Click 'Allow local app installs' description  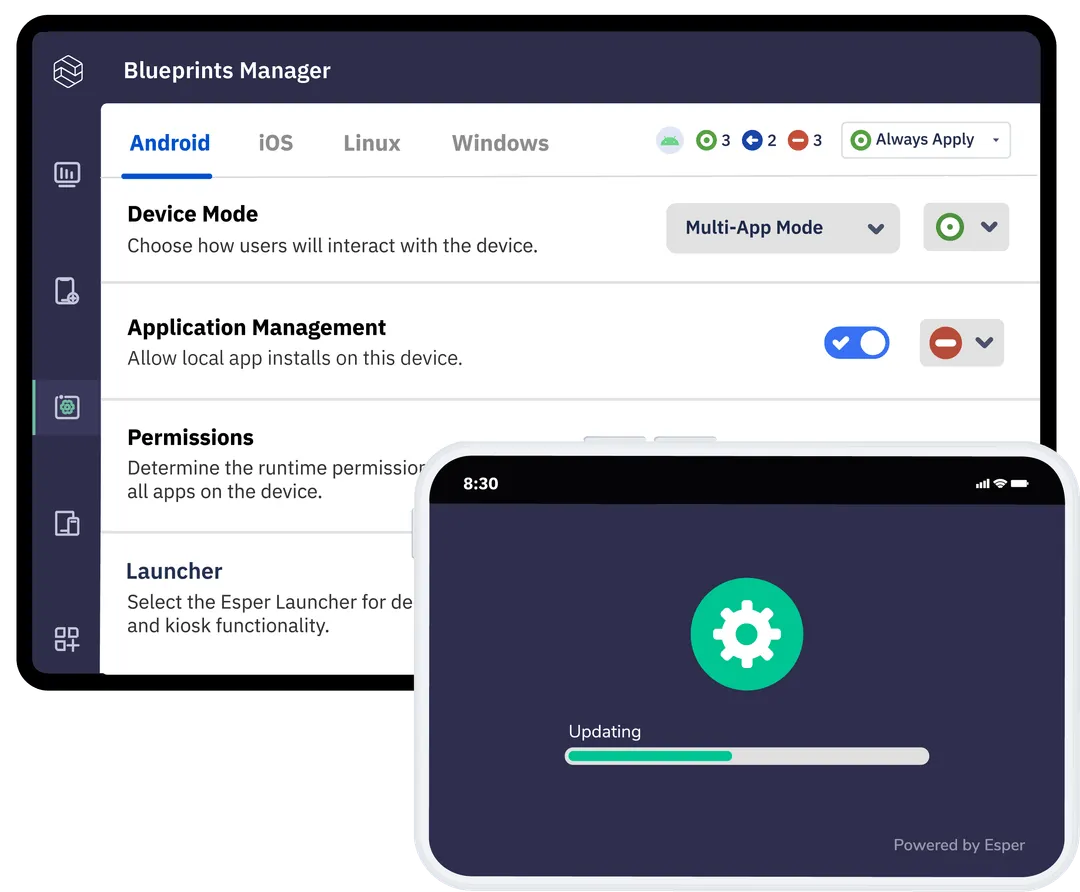(295, 358)
